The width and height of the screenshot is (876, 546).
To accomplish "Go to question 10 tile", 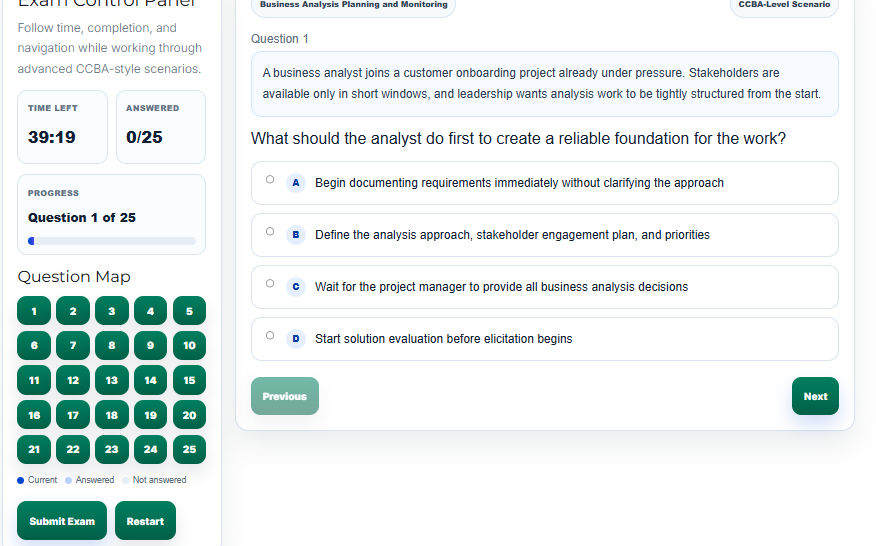I will click(189, 346).
